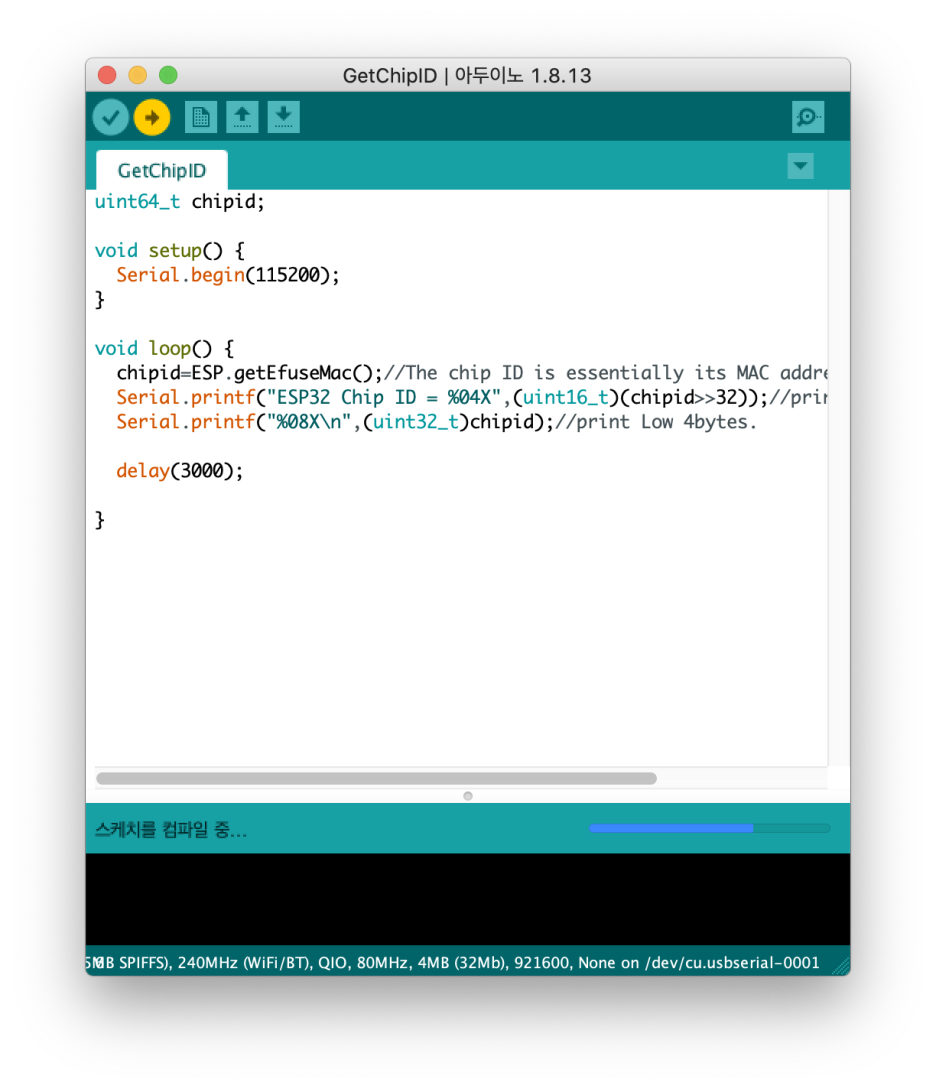The height and width of the screenshot is (1089, 936).
Task: Click inside the black console output area
Action: pos(468,899)
